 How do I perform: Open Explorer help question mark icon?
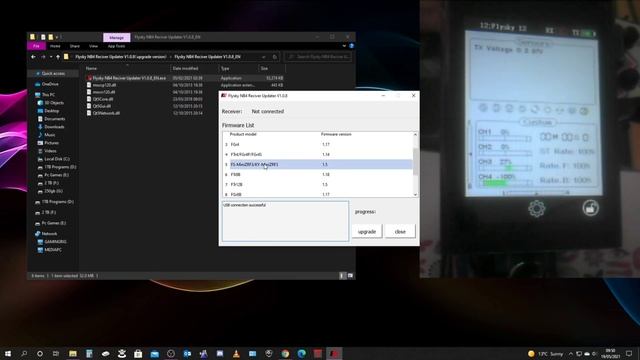click(x=351, y=46)
